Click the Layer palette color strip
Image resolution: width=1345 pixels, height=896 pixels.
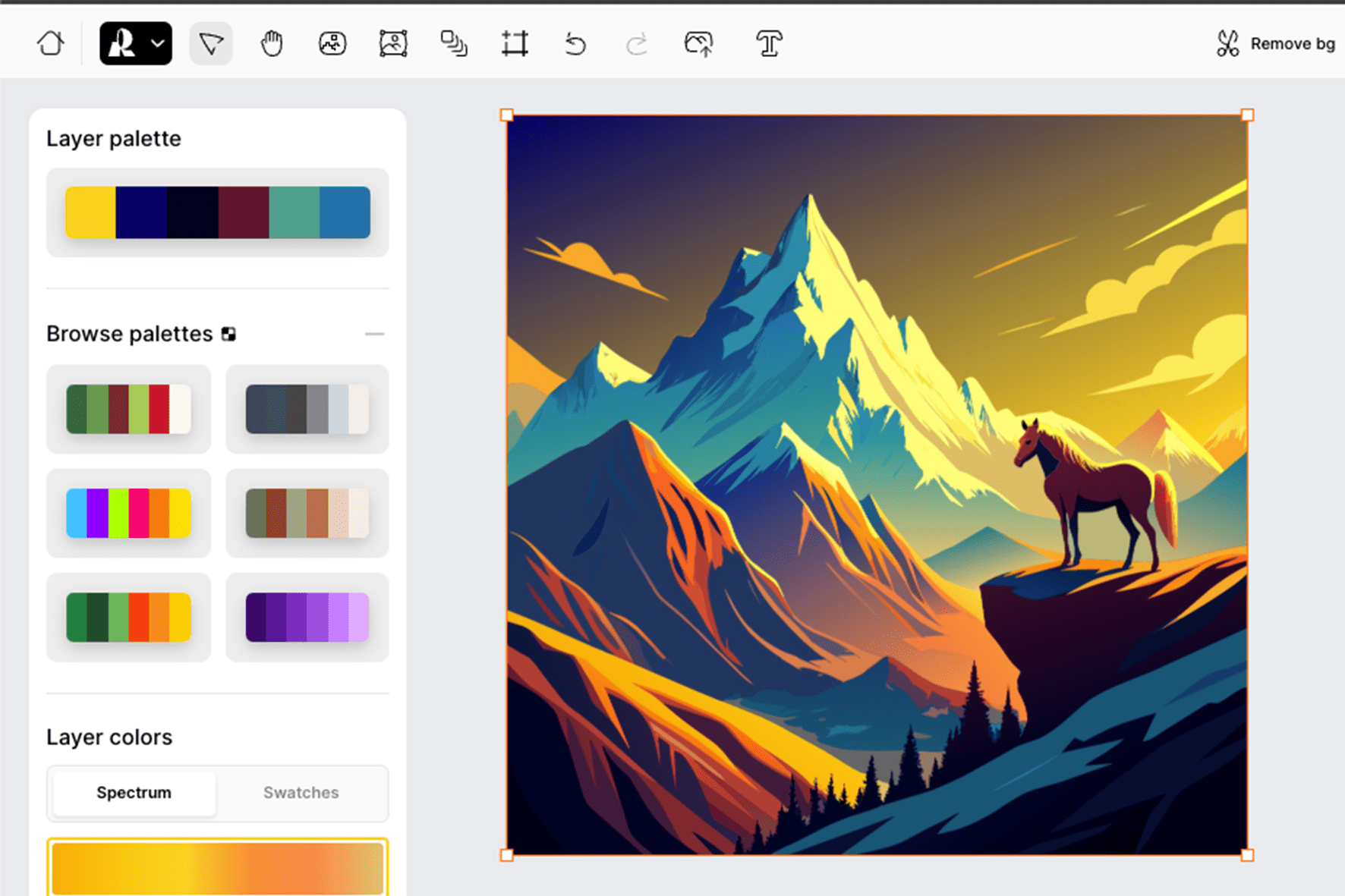pos(218,212)
